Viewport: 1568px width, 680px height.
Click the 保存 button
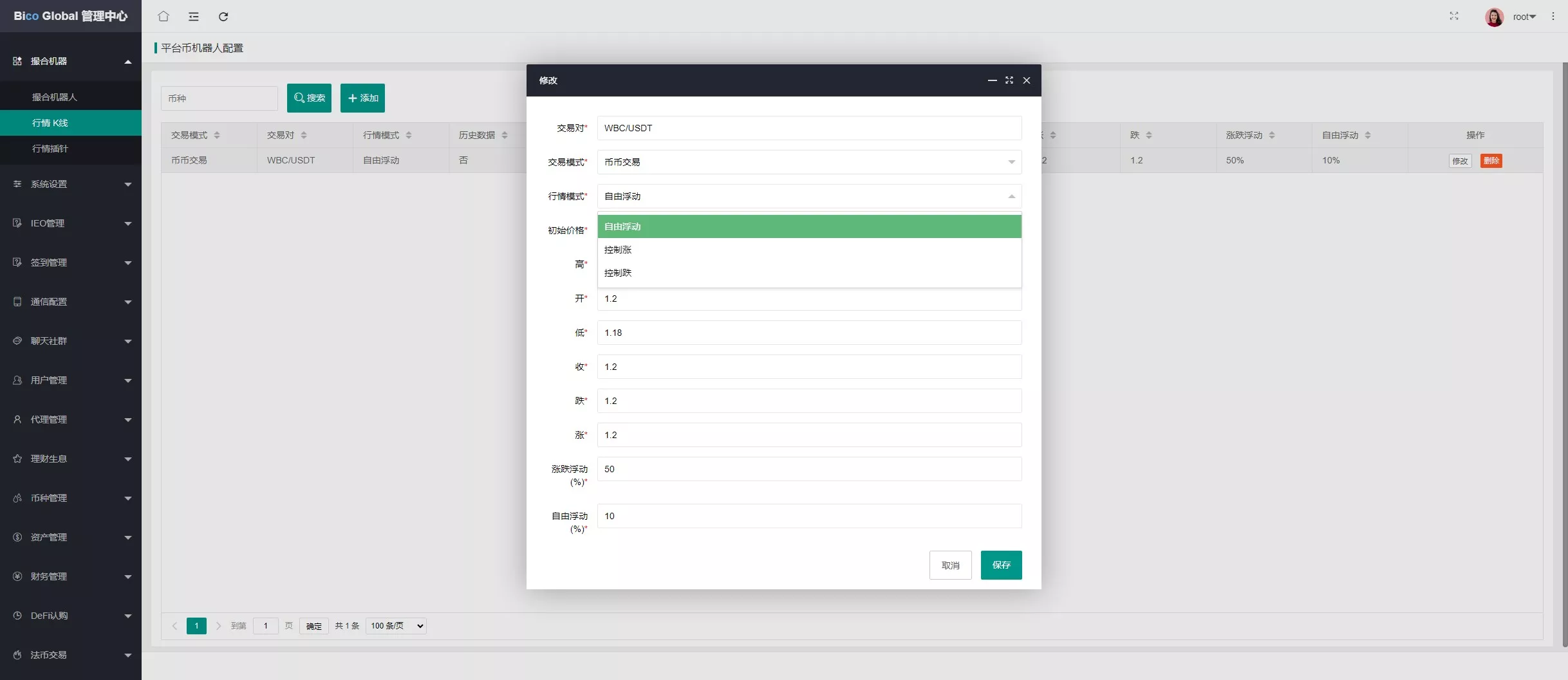pos(1001,565)
